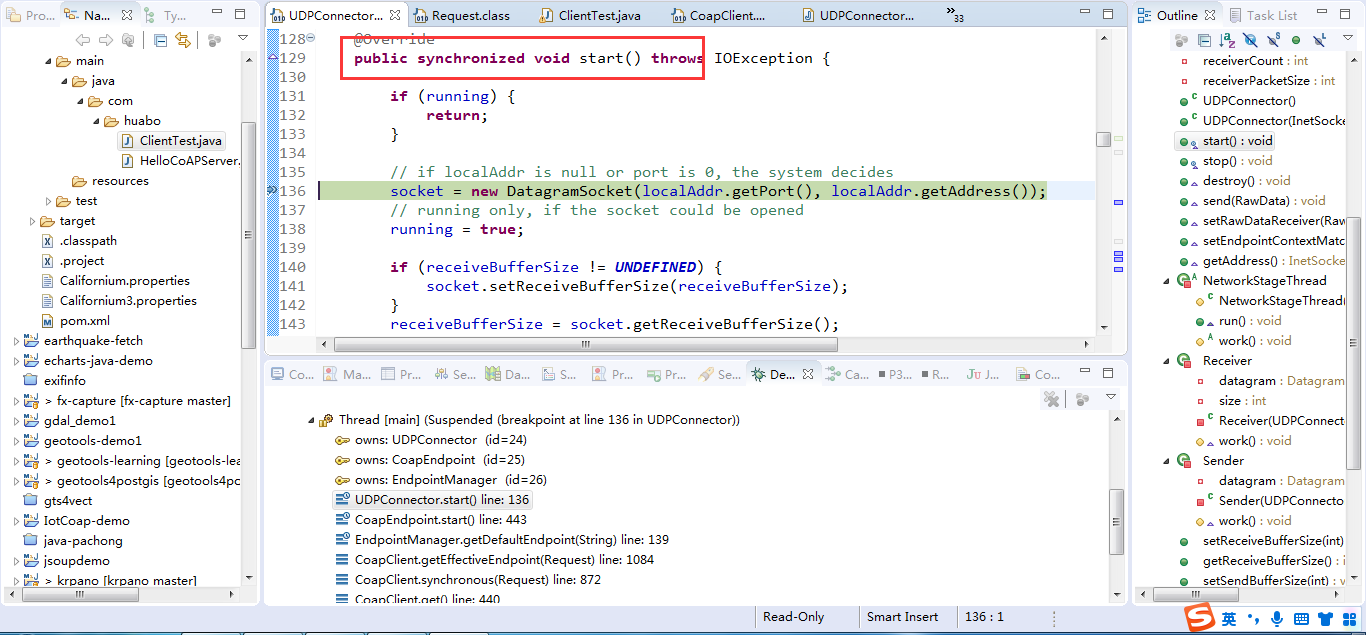1366x635 pixels.
Task: Toggle Hide Local Types in Outline
Action: (x=1319, y=40)
